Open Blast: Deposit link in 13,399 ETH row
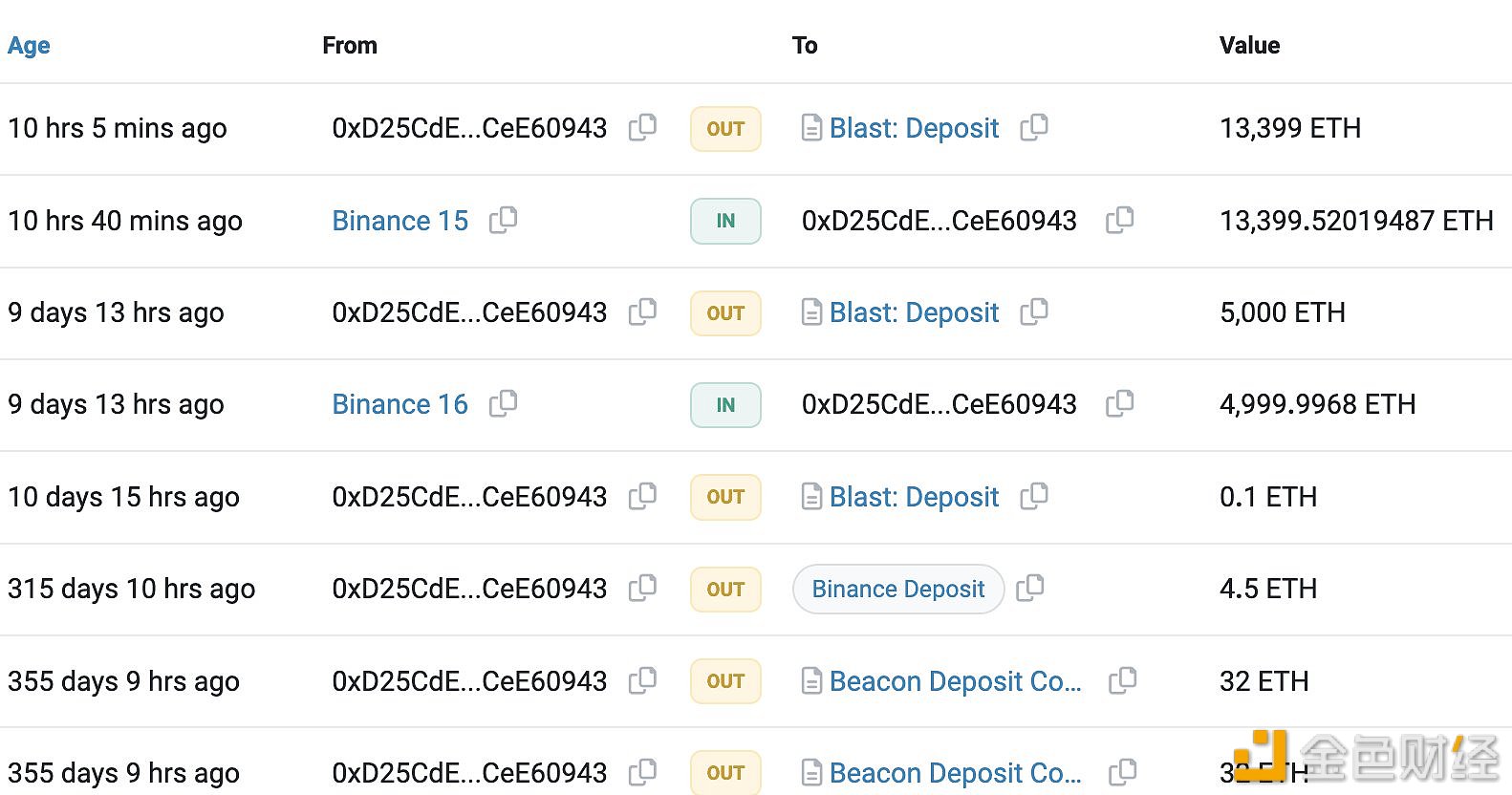This screenshot has height=795, width=1512. (914, 128)
